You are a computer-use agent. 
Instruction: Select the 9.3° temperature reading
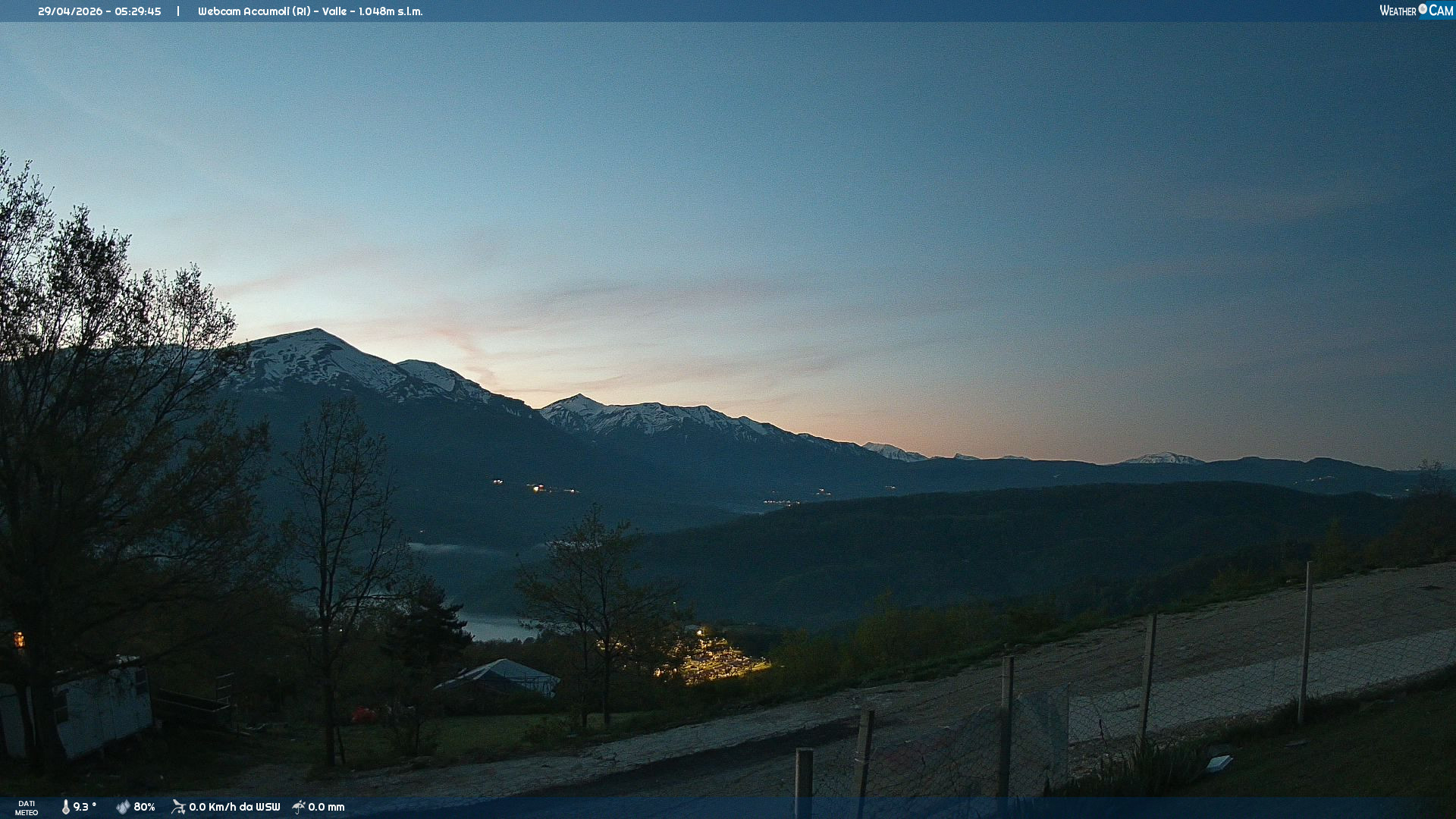pyautogui.click(x=85, y=807)
